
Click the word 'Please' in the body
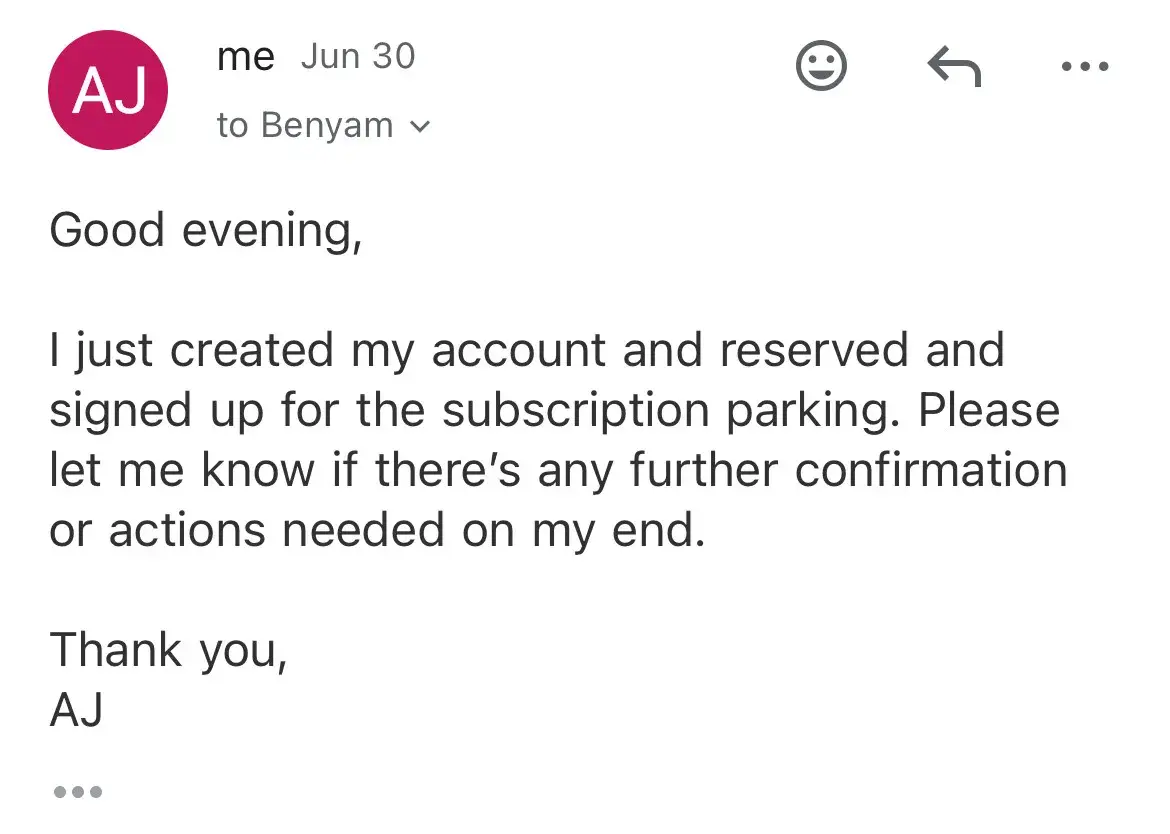pos(989,410)
